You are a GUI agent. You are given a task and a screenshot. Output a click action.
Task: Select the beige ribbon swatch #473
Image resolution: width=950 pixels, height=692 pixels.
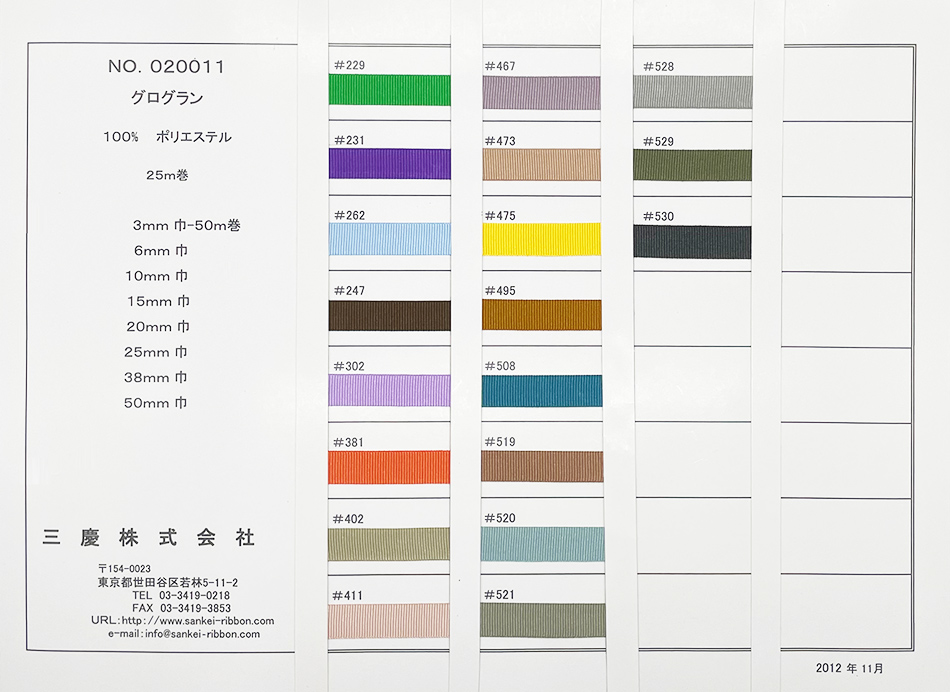tap(542, 165)
